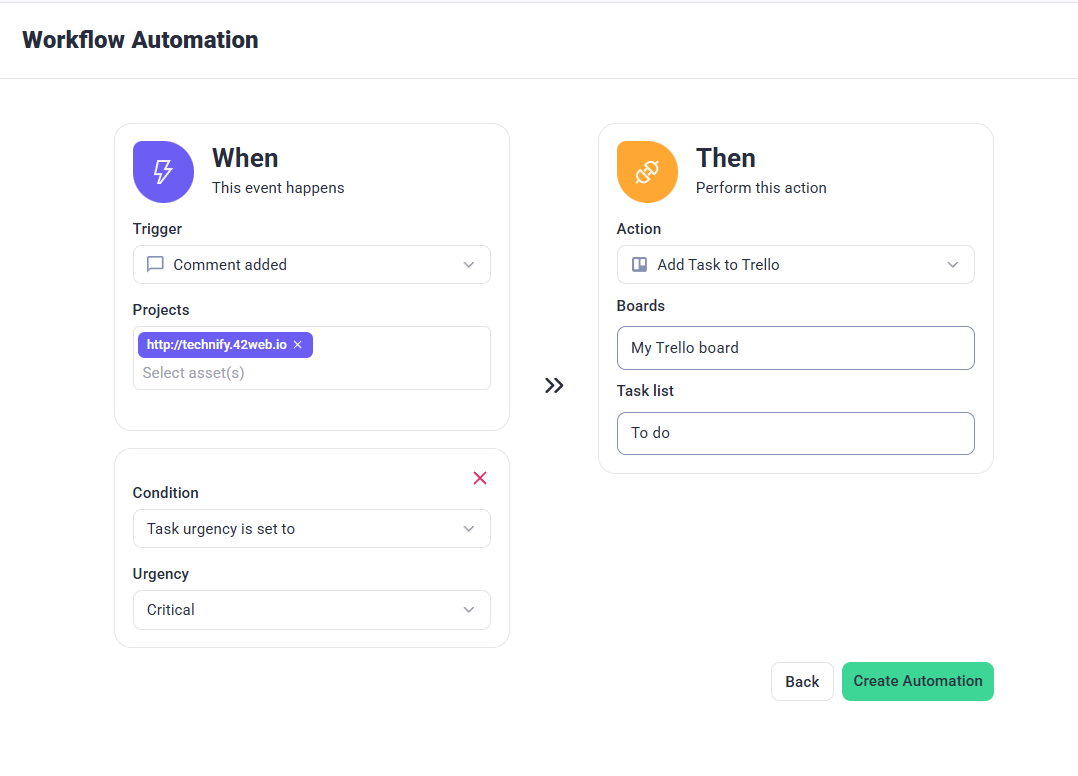1078x776 pixels.
Task: Click the Workflow Automation page title
Action: click(x=140, y=40)
